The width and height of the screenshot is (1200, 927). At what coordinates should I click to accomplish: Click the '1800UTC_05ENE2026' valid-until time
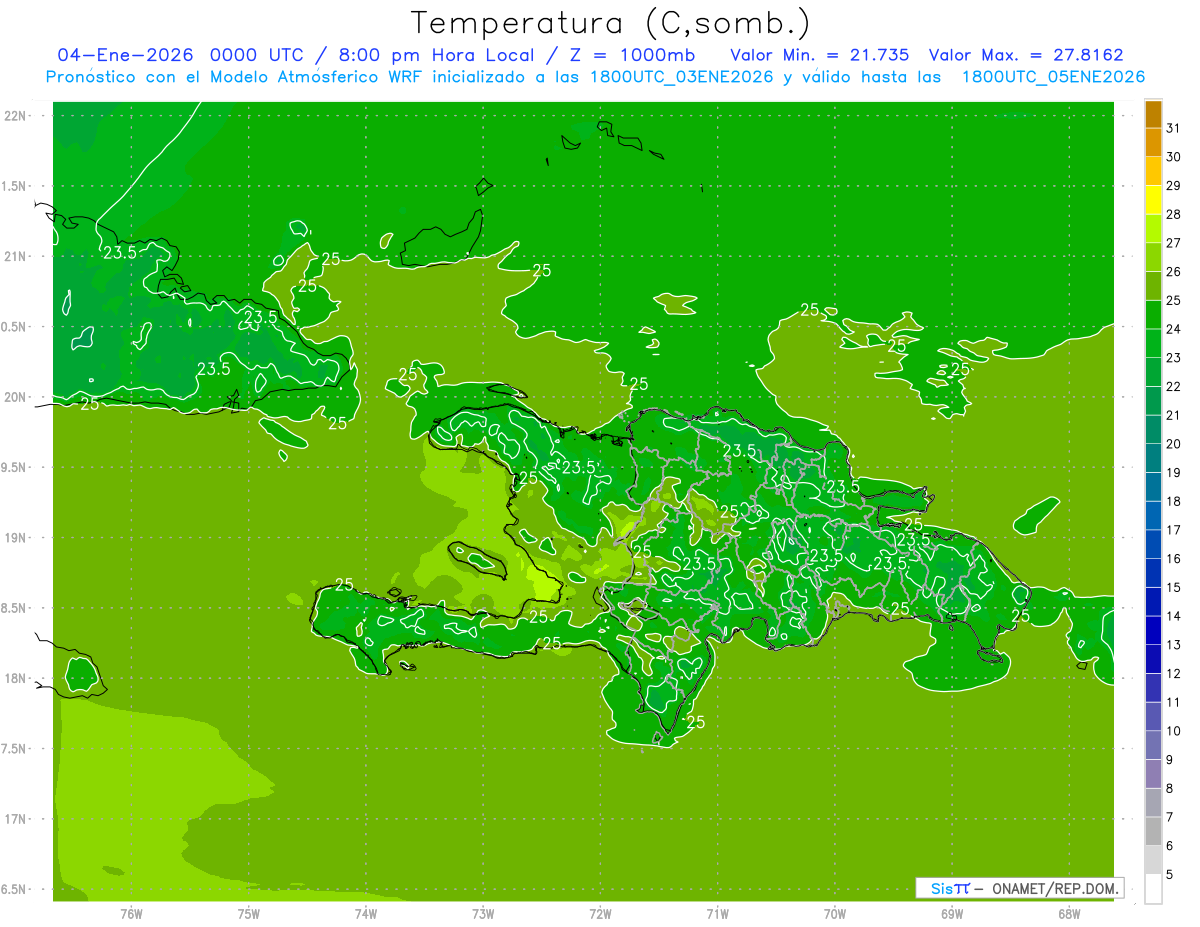(x=1053, y=77)
